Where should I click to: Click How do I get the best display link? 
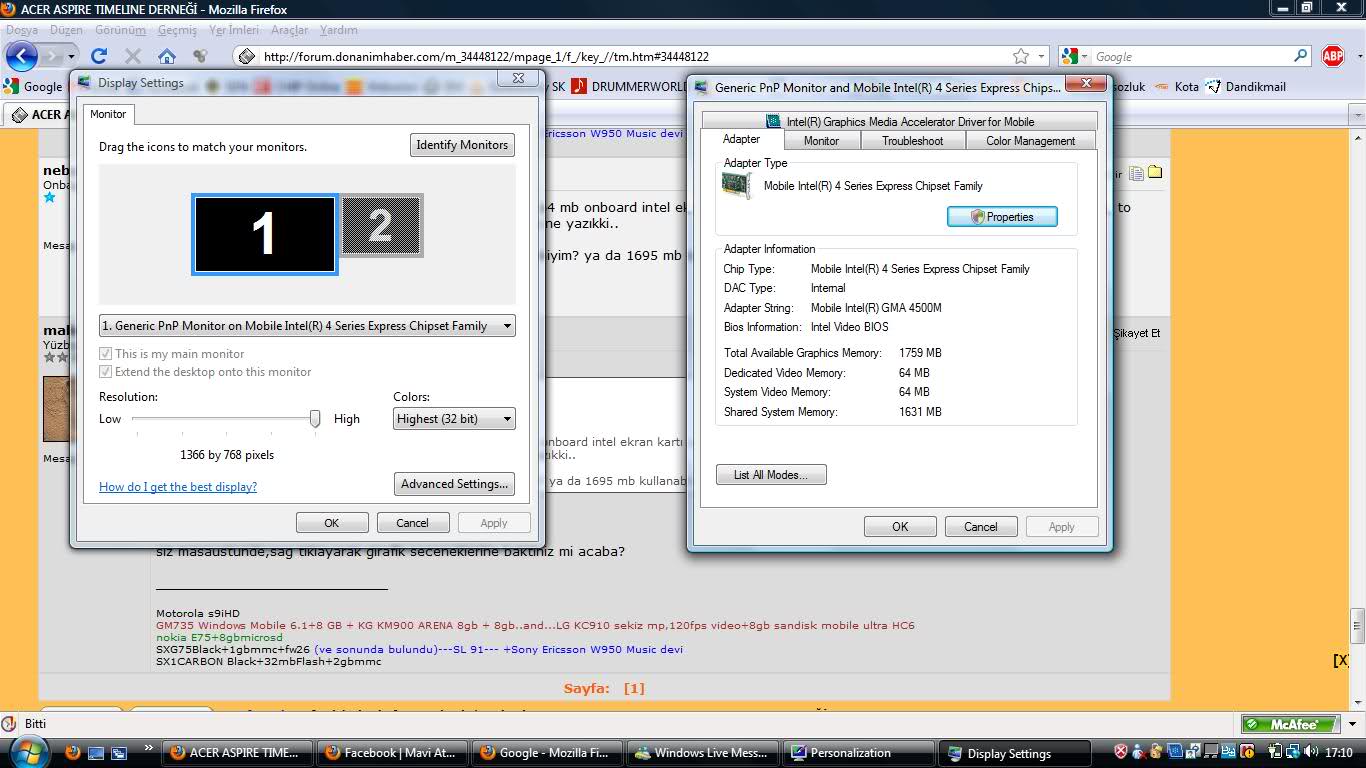(x=178, y=487)
